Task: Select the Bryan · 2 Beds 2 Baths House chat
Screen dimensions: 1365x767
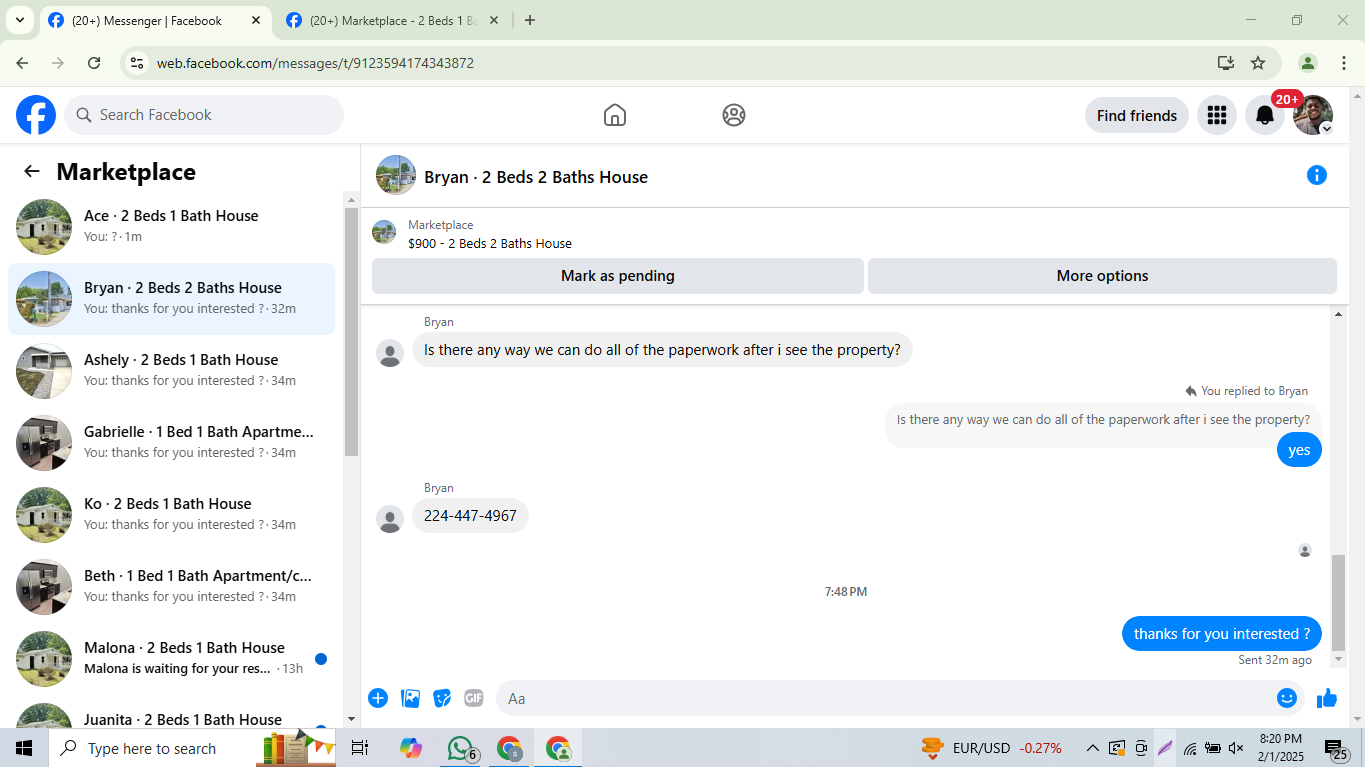Action: [171, 299]
